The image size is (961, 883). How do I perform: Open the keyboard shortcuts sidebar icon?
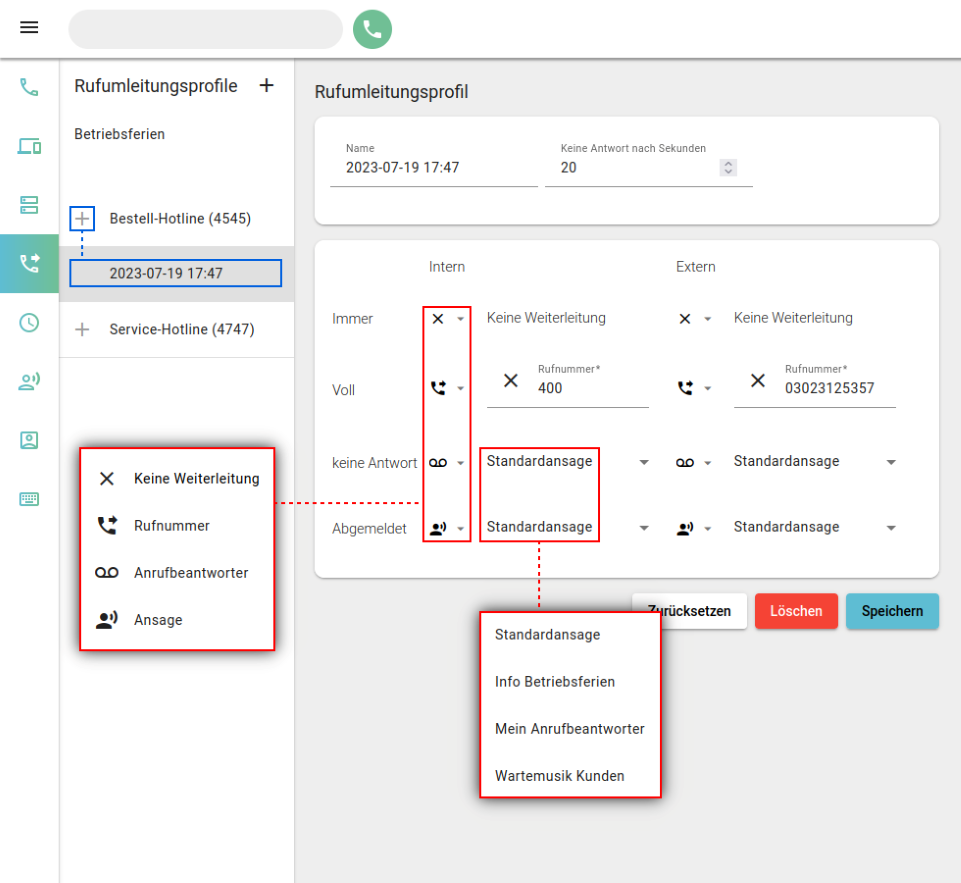point(29,499)
